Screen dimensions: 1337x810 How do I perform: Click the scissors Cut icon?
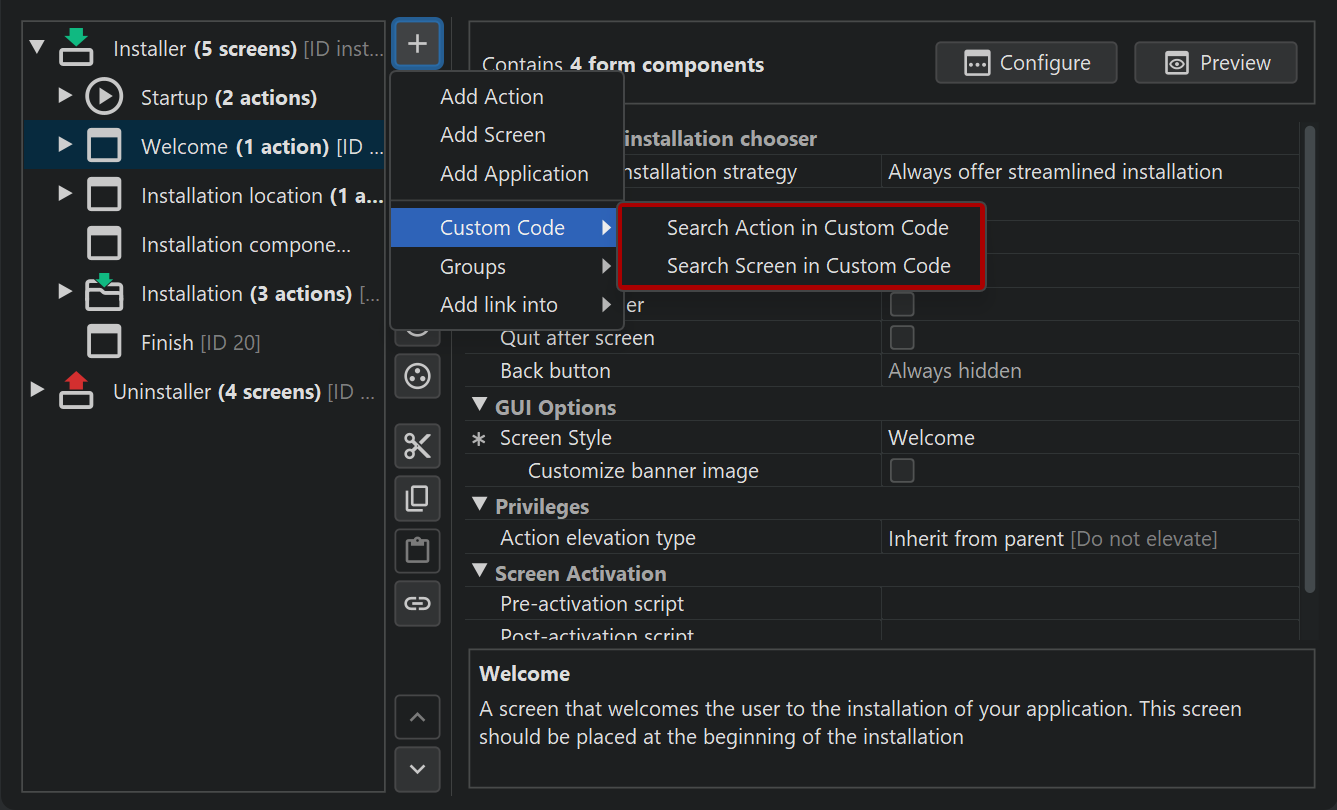[417, 447]
